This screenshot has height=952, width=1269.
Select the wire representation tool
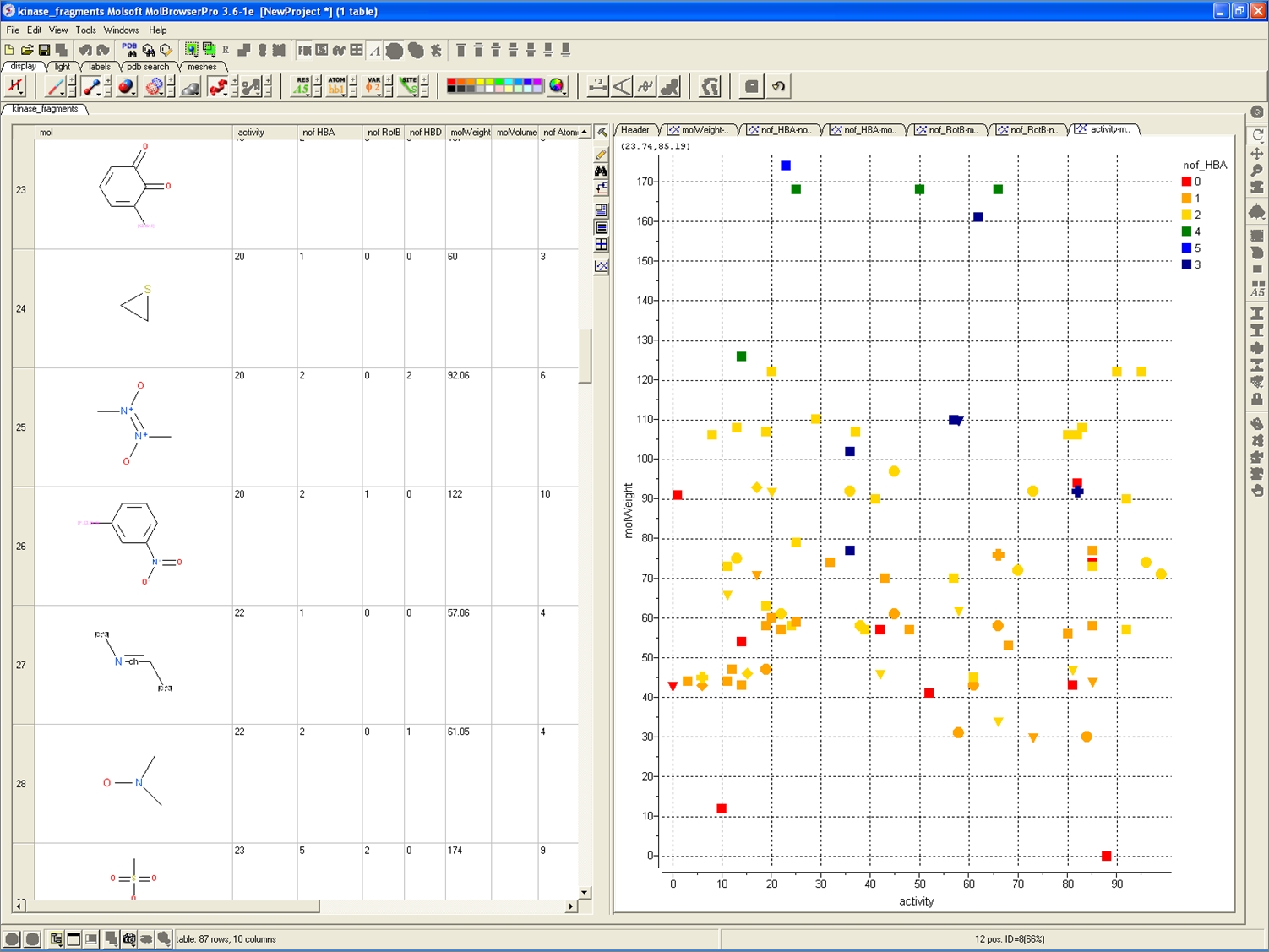(56, 86)
